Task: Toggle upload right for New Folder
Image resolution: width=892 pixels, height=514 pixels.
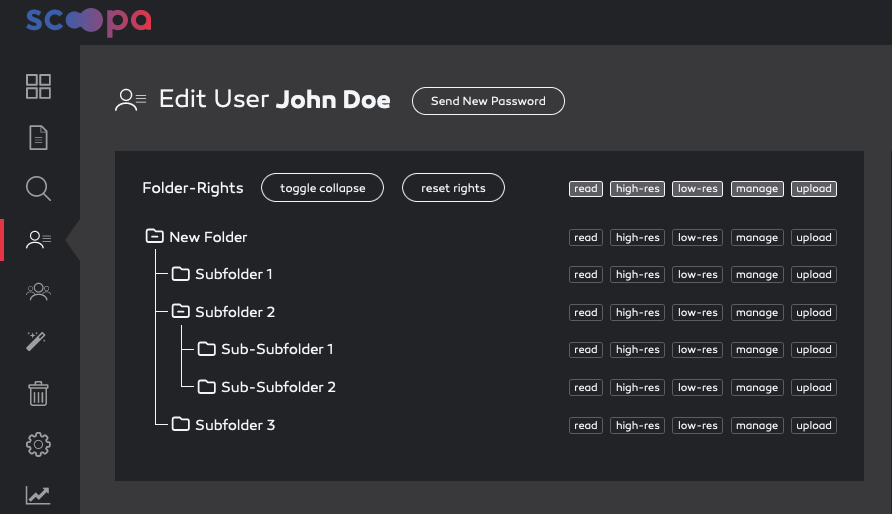Action: 813,238
